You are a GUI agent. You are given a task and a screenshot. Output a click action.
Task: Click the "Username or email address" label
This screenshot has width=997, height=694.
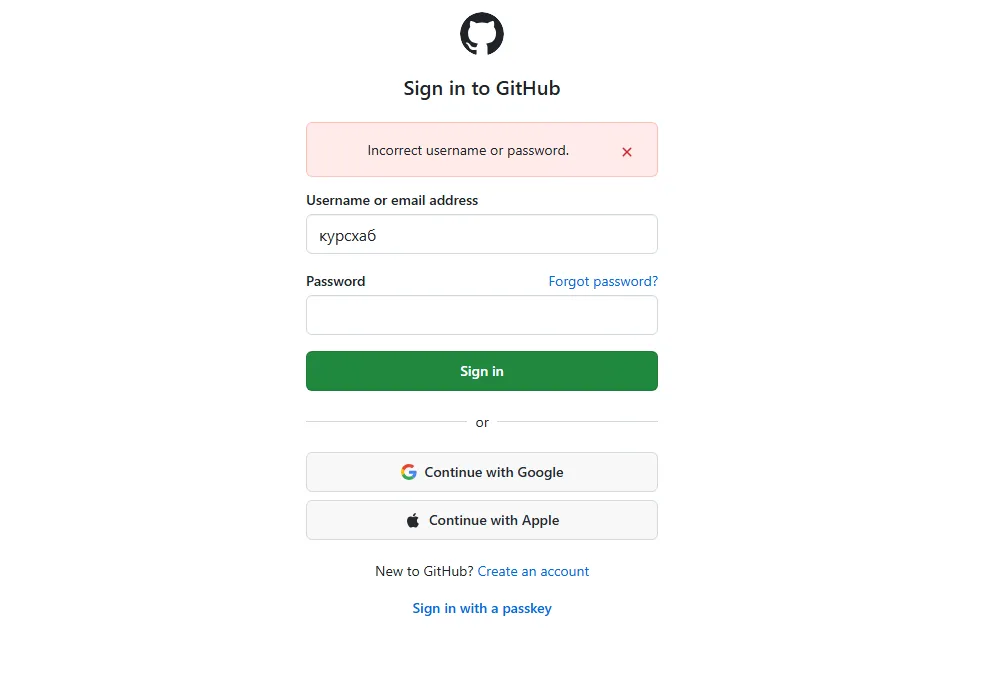(x=392, y=200)
